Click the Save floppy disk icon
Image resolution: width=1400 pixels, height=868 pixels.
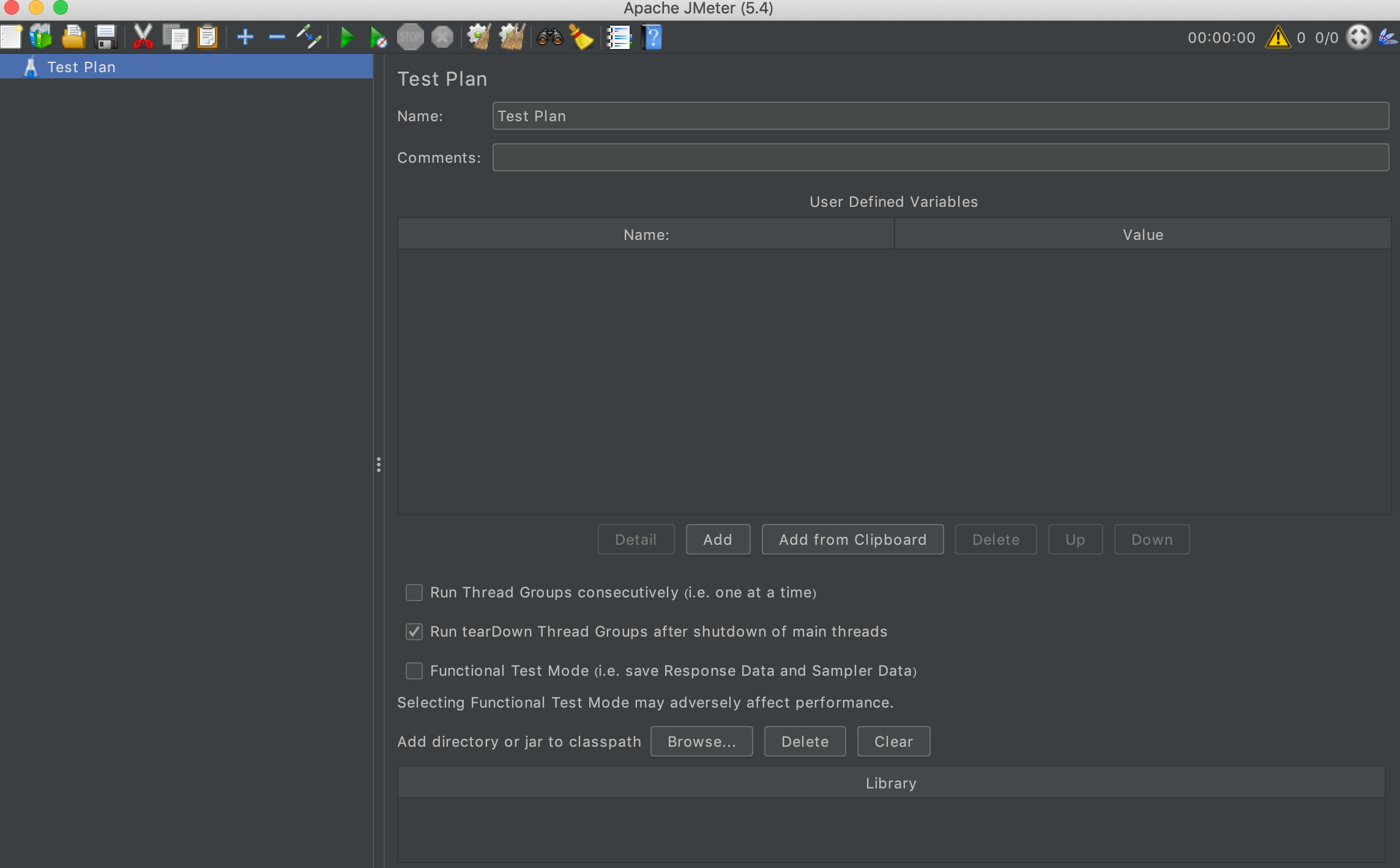106,37
